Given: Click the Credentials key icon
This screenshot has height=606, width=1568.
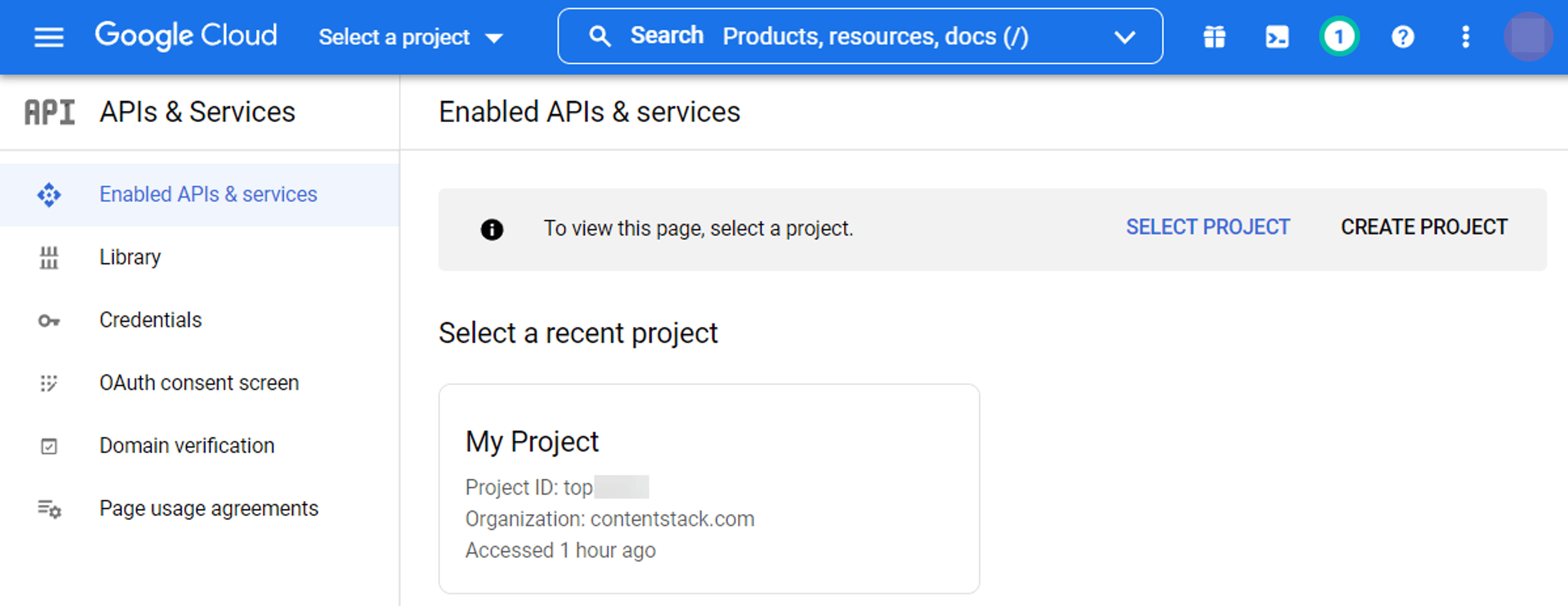Looking at the screenshot, I should [x=49, y=320].
